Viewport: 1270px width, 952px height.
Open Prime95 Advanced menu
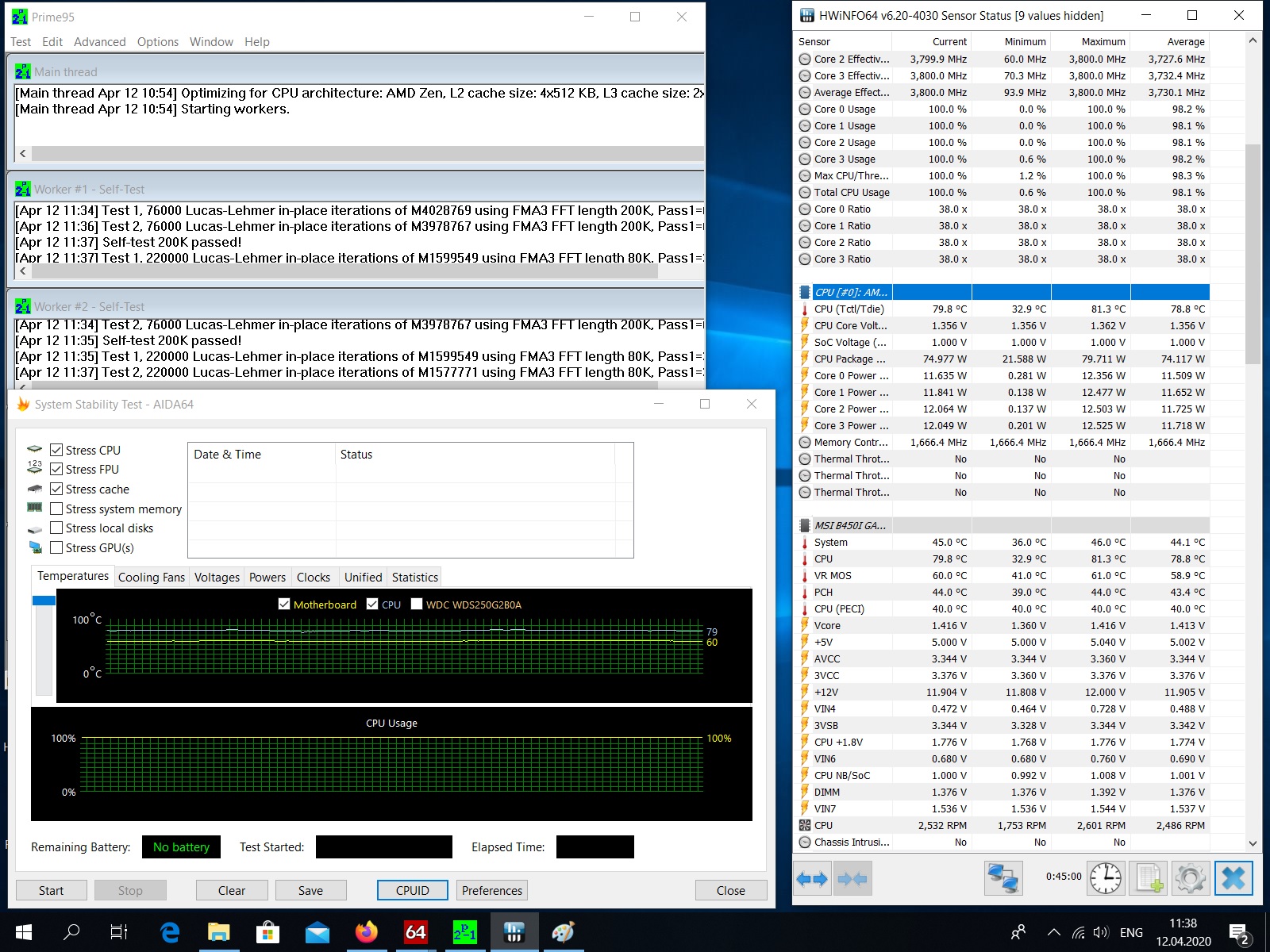click(x=100, y=42)
